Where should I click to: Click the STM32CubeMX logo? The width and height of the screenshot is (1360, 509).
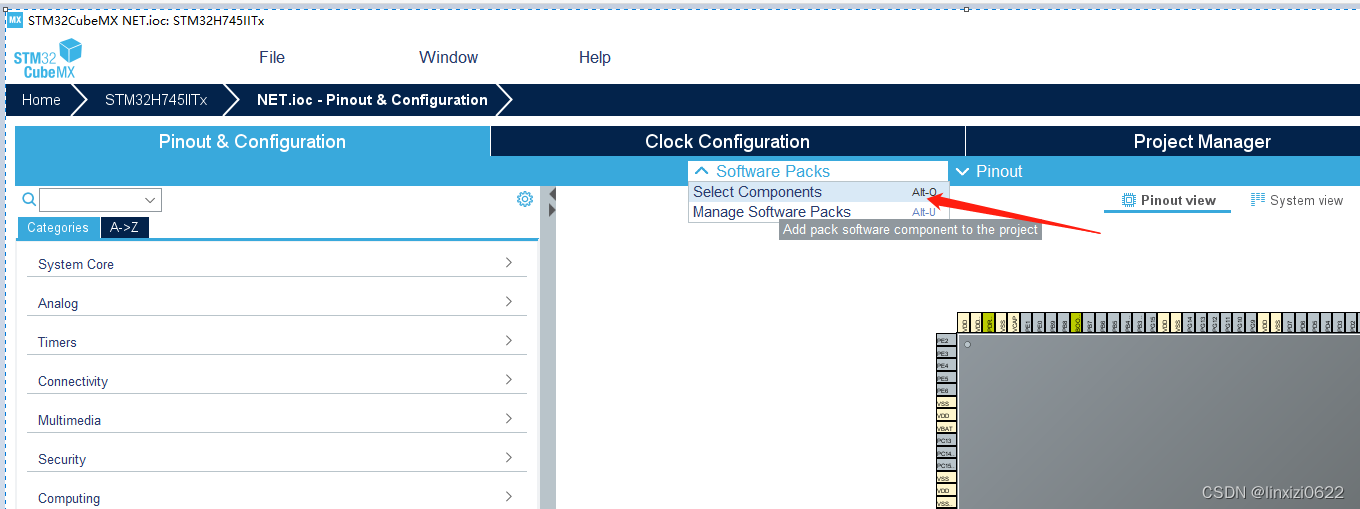(x=47, y=58)
